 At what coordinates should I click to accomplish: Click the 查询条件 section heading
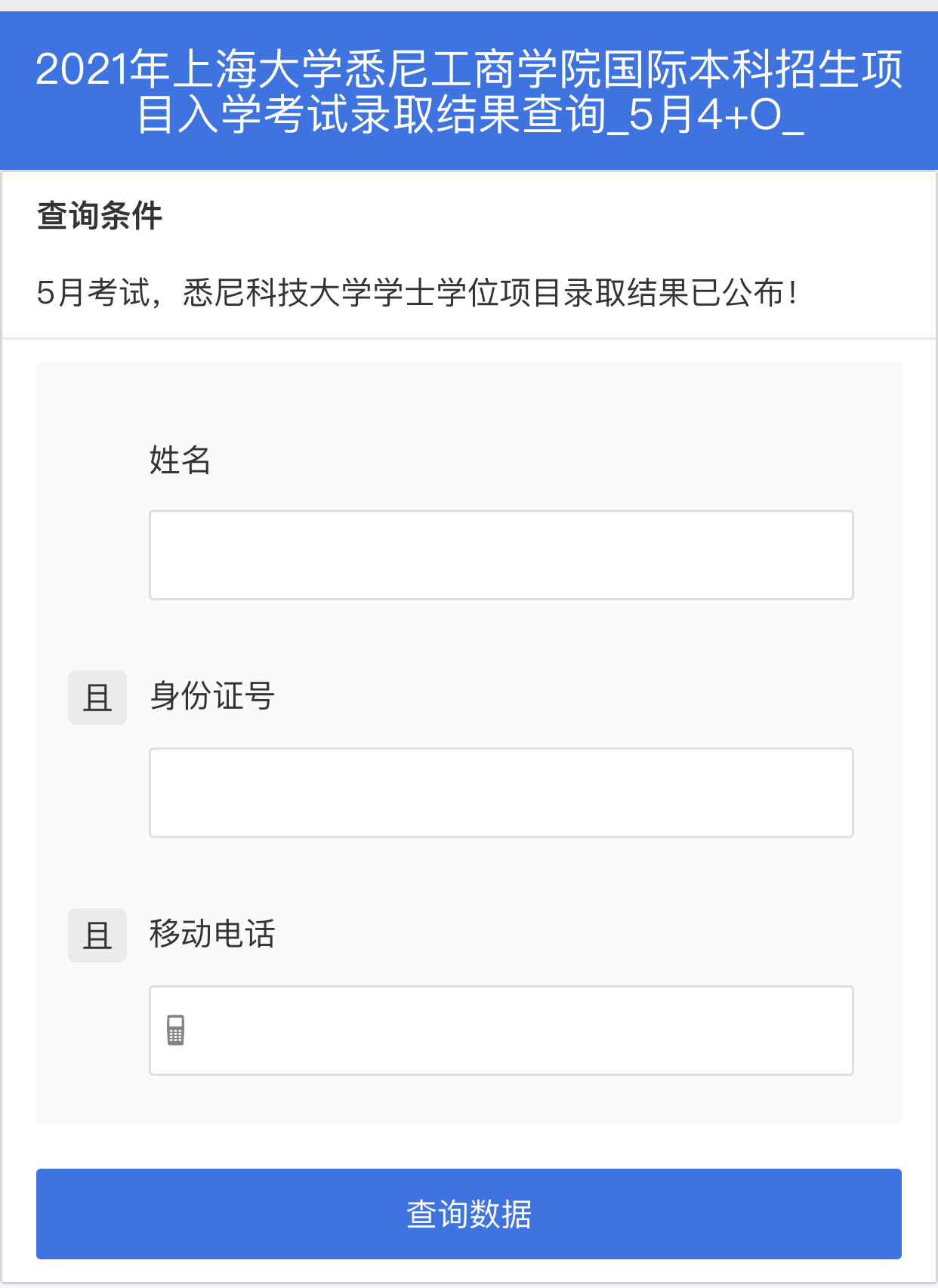coord(100,216)
